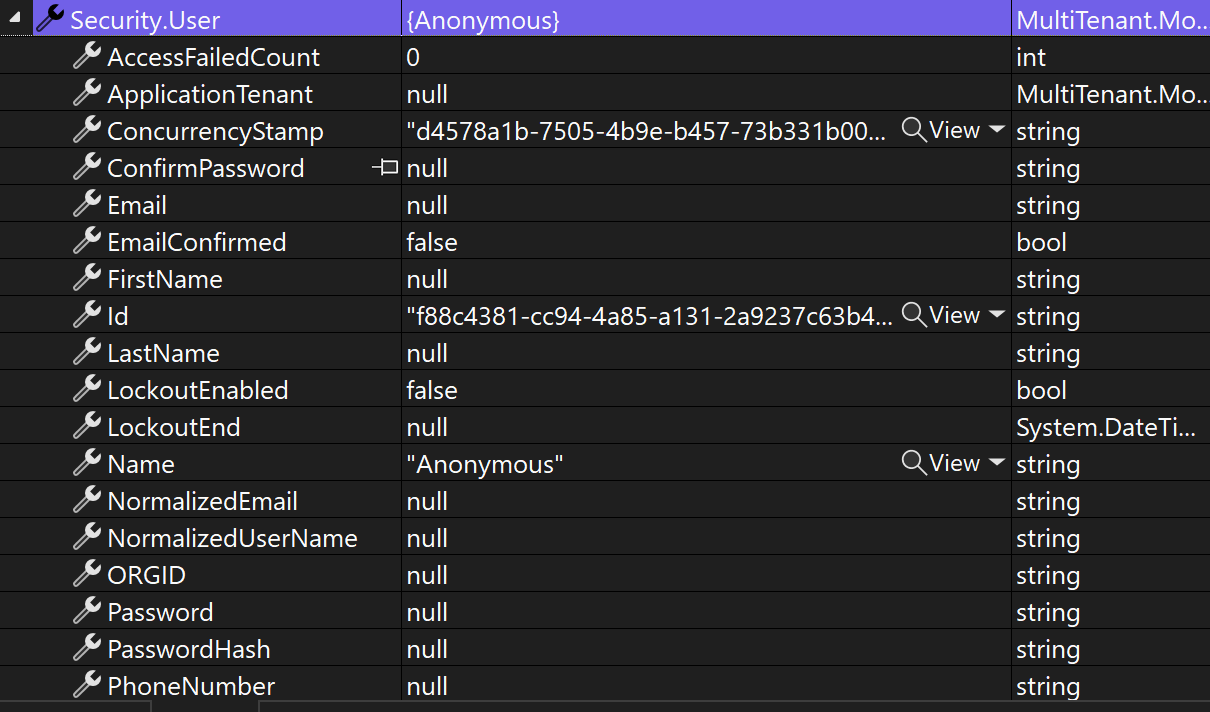Select the LockoutEnabled false value
The height and width of the screenshot is (712, 1210).
(432, 390)
